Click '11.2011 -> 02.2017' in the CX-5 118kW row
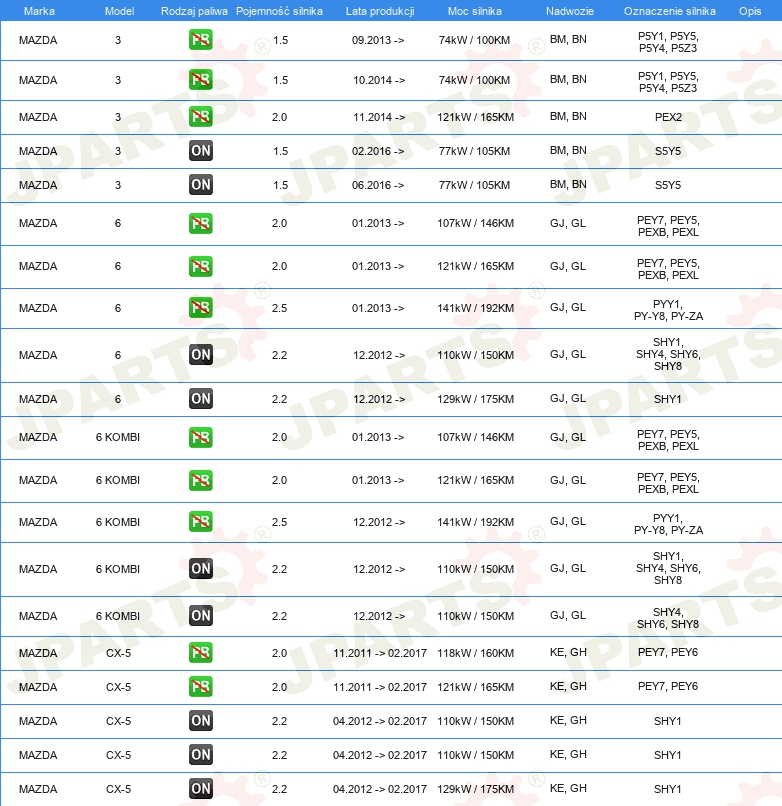This screenshot has width=782, height=806. click(x=380, y=653)
